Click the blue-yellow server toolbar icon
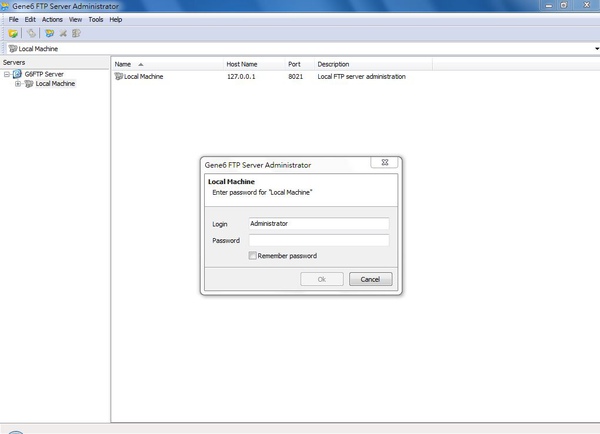 click(49, 34)
